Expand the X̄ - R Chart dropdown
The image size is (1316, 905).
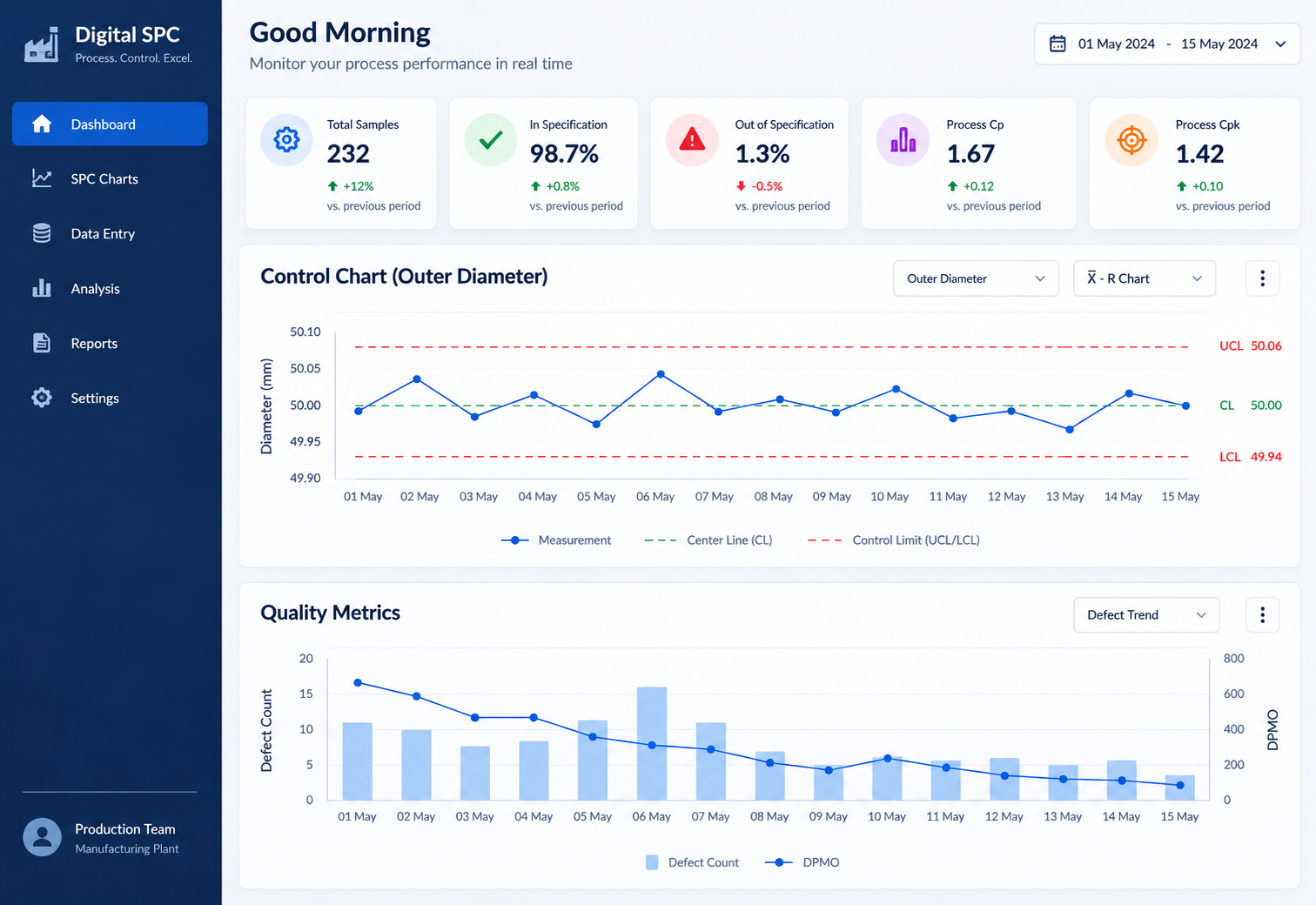[x=1145, y=278]
